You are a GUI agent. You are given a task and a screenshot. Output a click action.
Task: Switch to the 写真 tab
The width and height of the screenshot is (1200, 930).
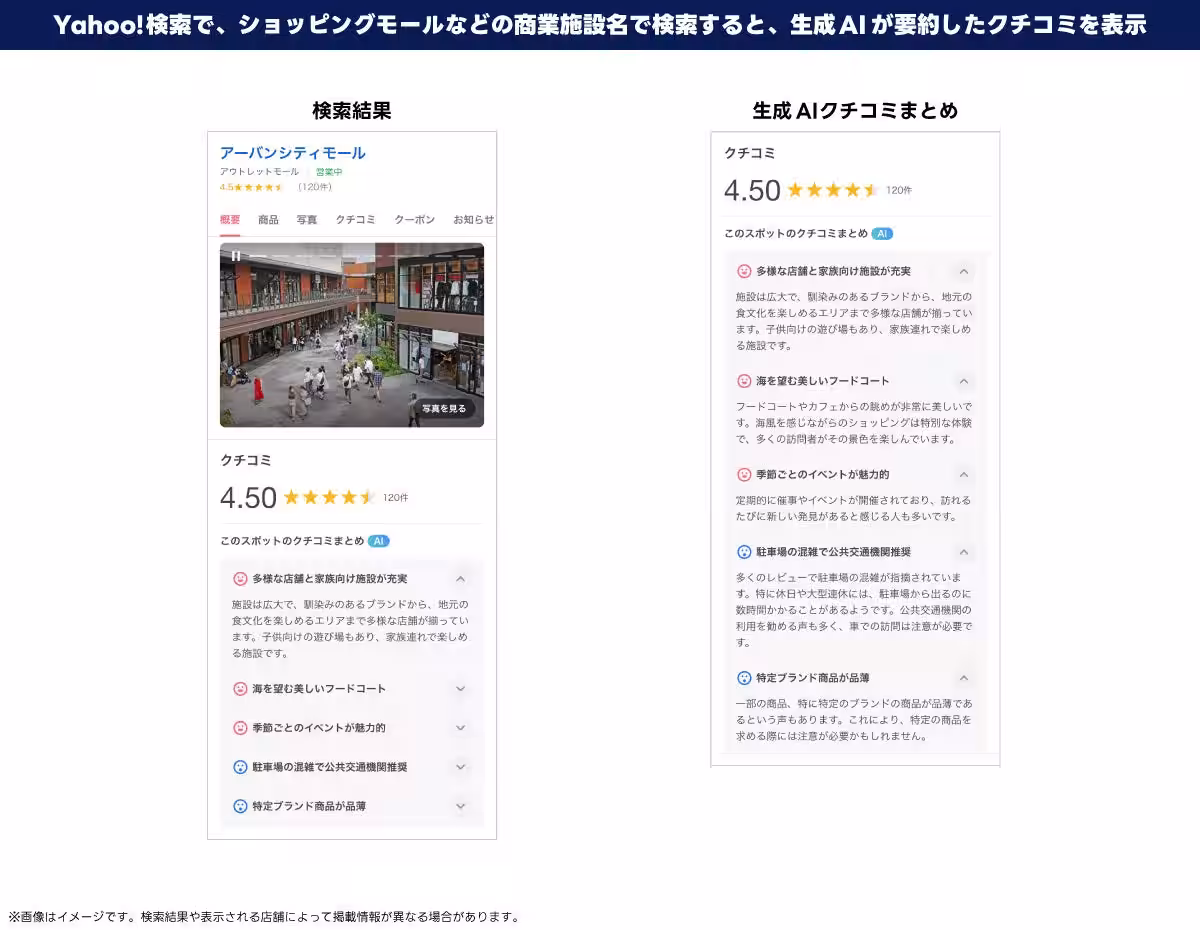305,220
